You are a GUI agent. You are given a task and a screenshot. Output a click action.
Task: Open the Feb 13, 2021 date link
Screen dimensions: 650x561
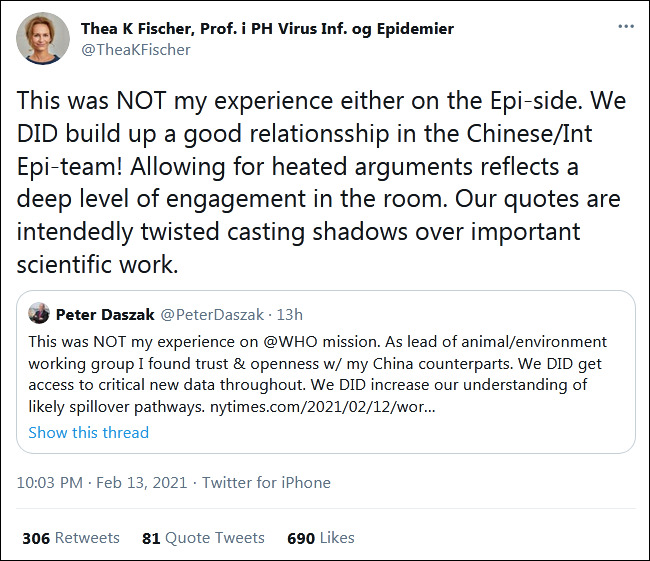142,482
